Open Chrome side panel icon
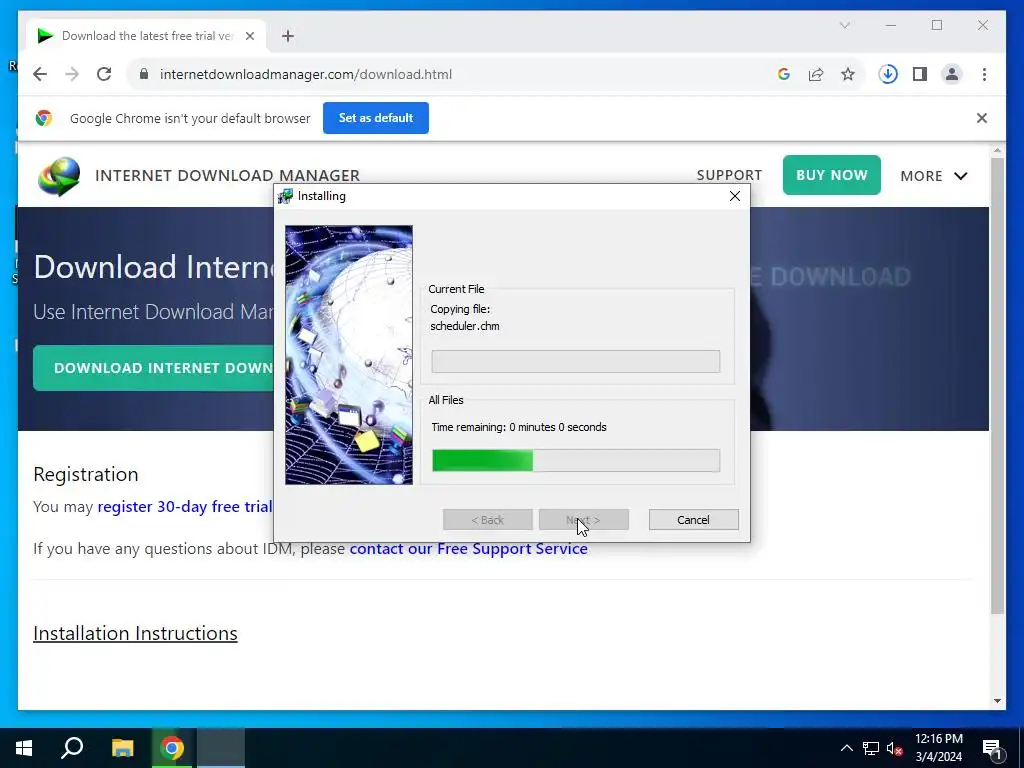 [x=920, y=74]
